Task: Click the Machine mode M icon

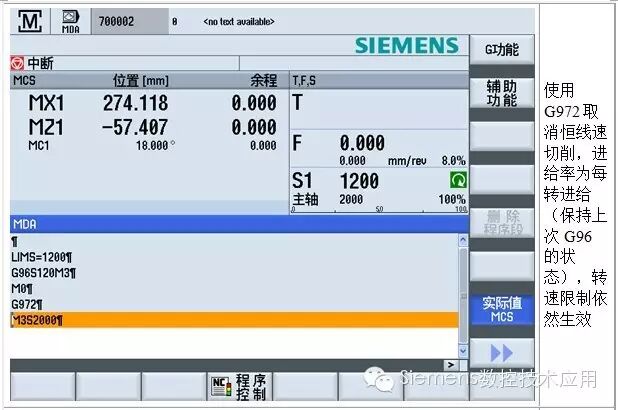Action: (30, 21)
